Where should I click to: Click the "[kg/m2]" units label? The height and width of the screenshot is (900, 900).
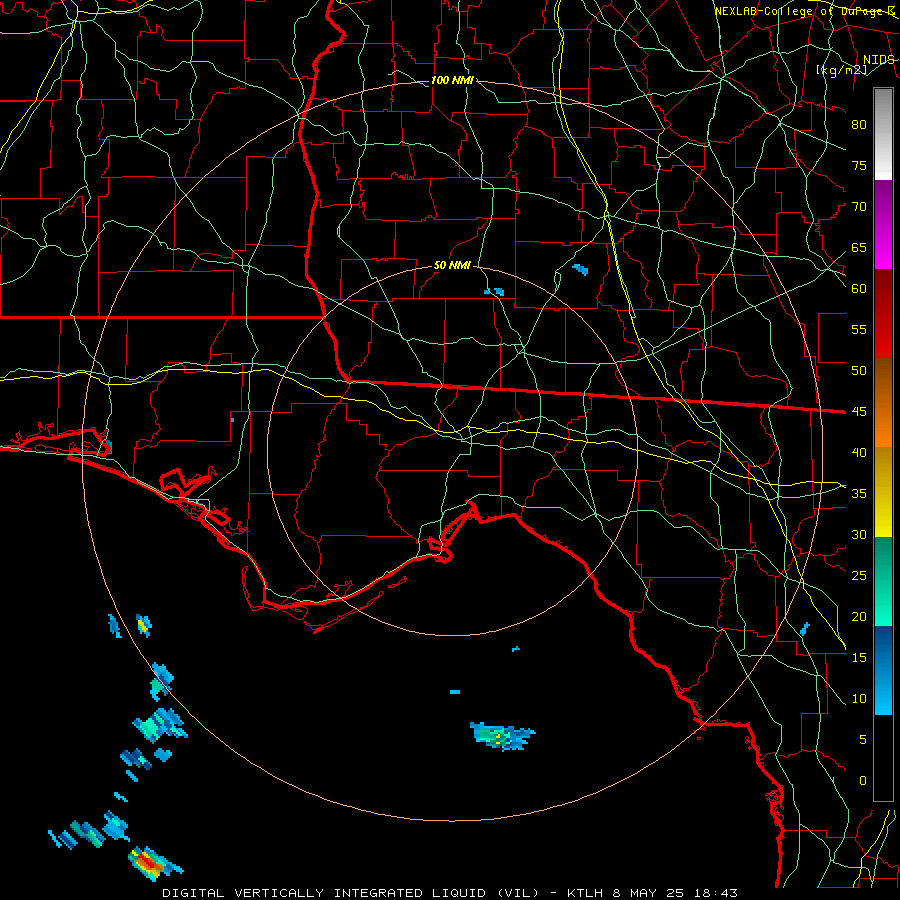click(x=841, y=70)
